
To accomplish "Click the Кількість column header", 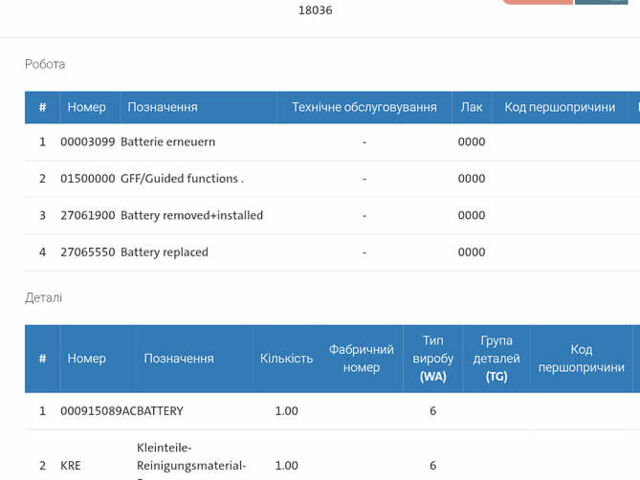I will coord(286,358).
